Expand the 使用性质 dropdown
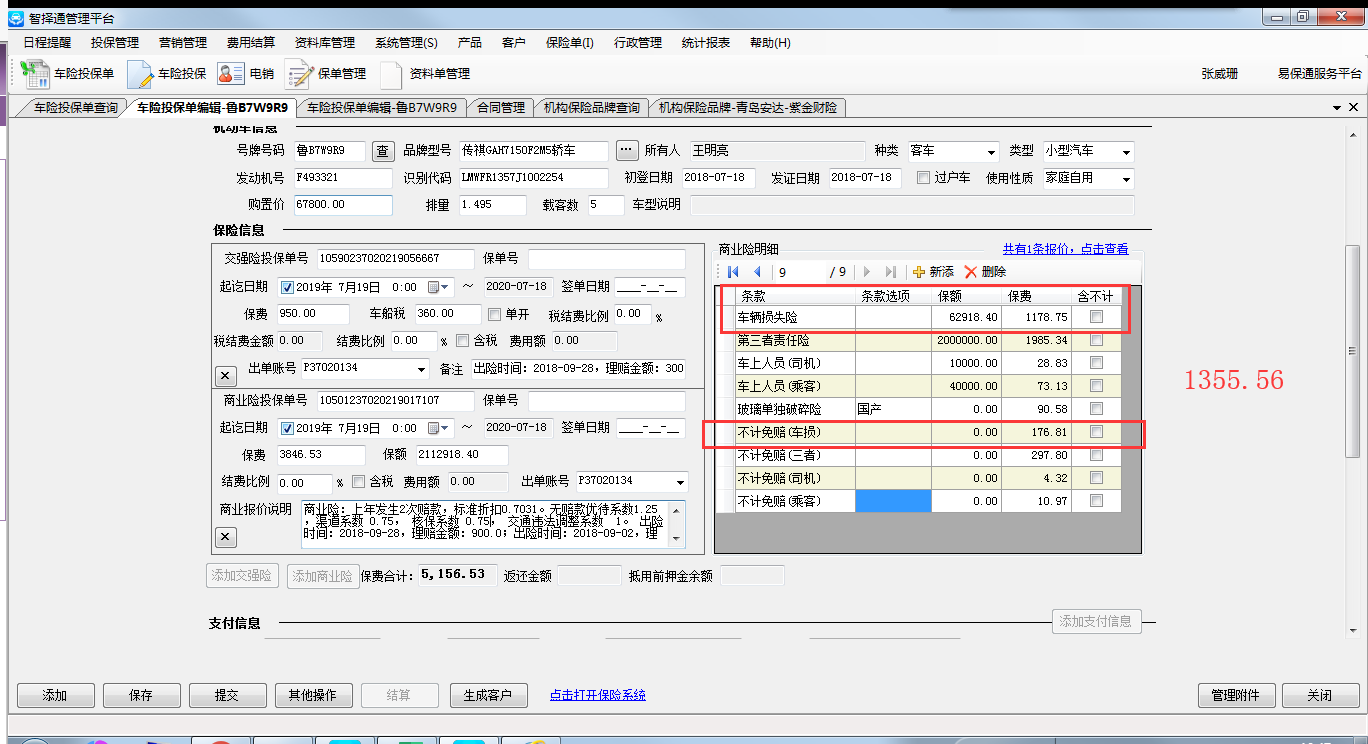The width and height of the screenshot is (1368, 744). click(1126, 179)
